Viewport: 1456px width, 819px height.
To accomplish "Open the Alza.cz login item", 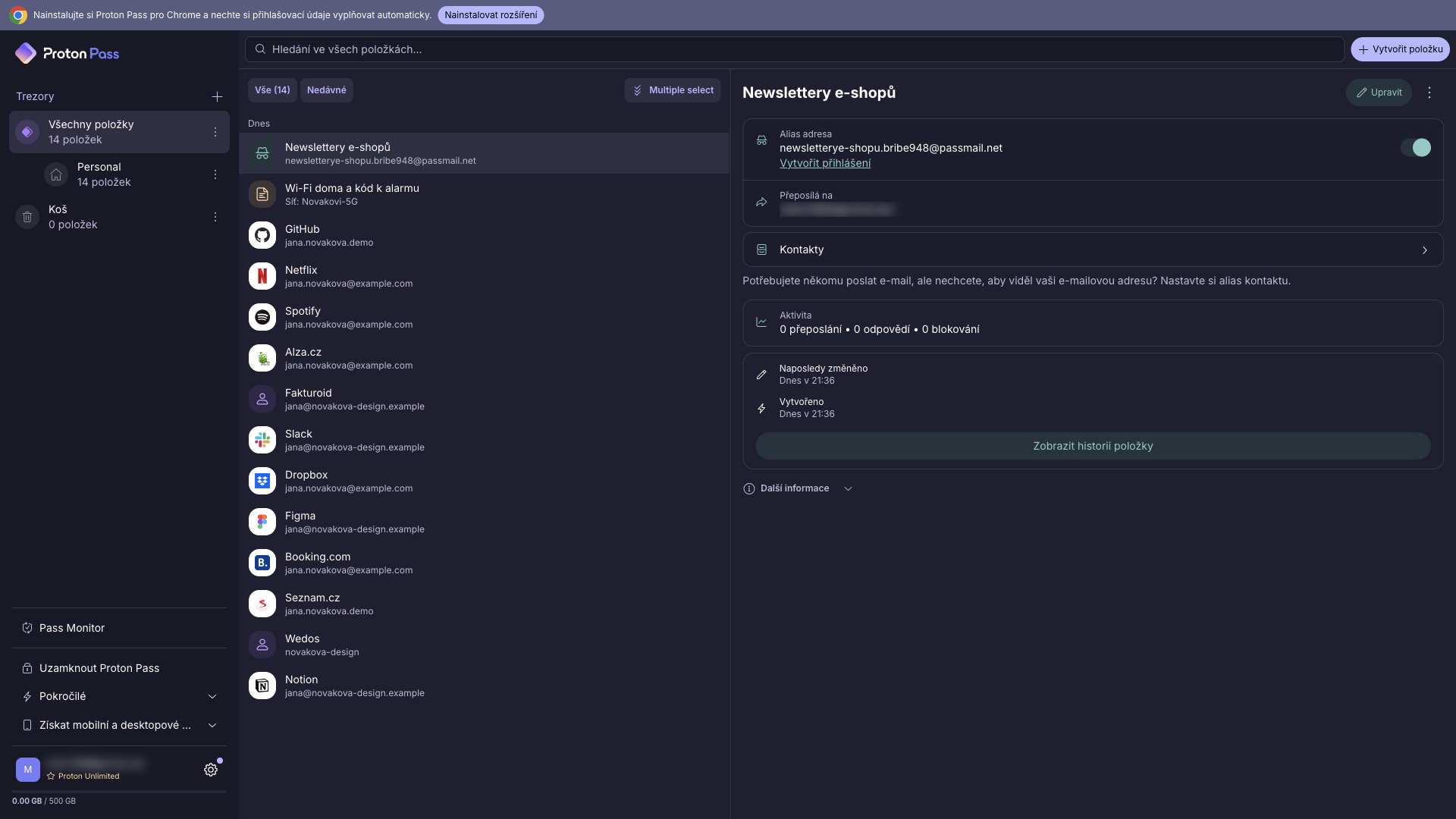I will tap(484, 358).
